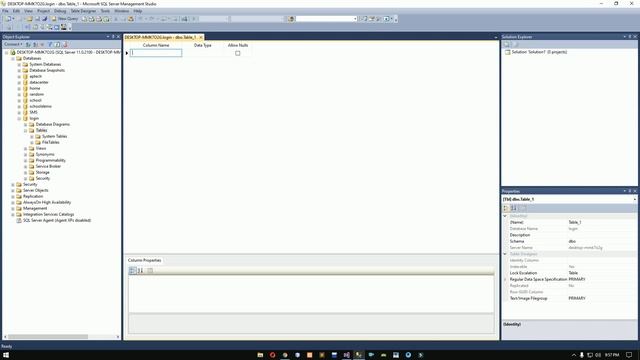Image resolution: width=640 pixels, height=360 pixels.
Task: Select the Column Properties tab
Action: [144, 260]
